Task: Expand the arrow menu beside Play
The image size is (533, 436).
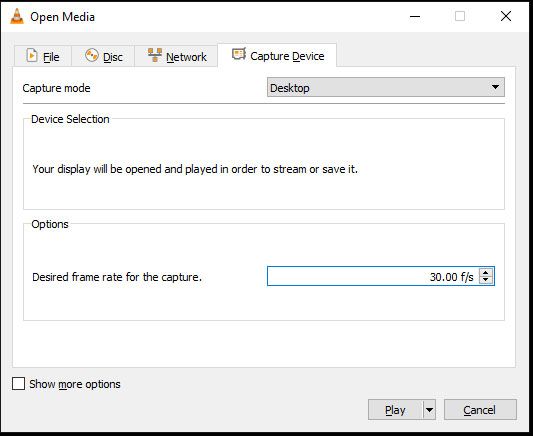Action: pyautogui.click(x=429, y=410)
